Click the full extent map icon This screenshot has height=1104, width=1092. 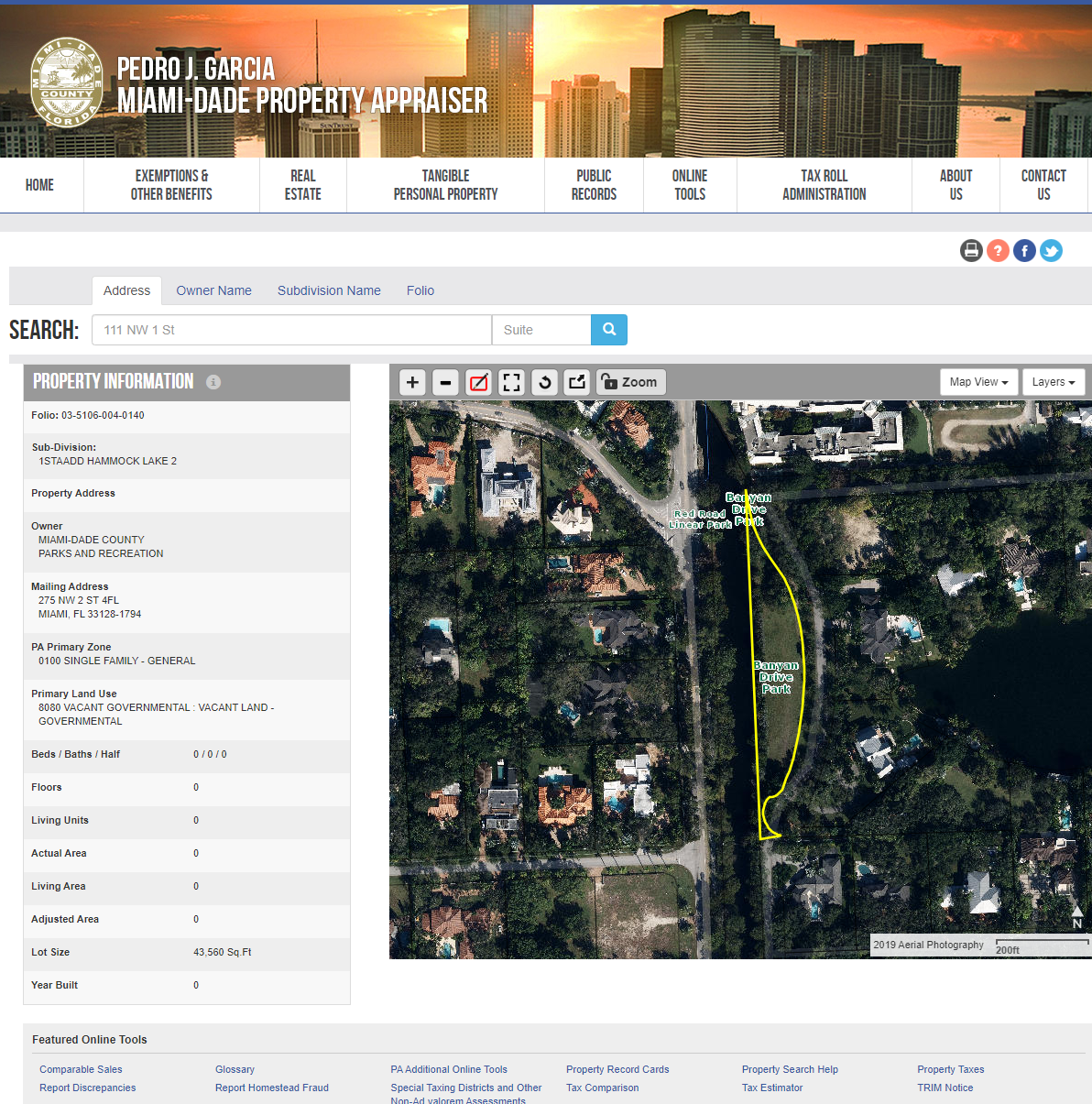click(x=511, y=382)
